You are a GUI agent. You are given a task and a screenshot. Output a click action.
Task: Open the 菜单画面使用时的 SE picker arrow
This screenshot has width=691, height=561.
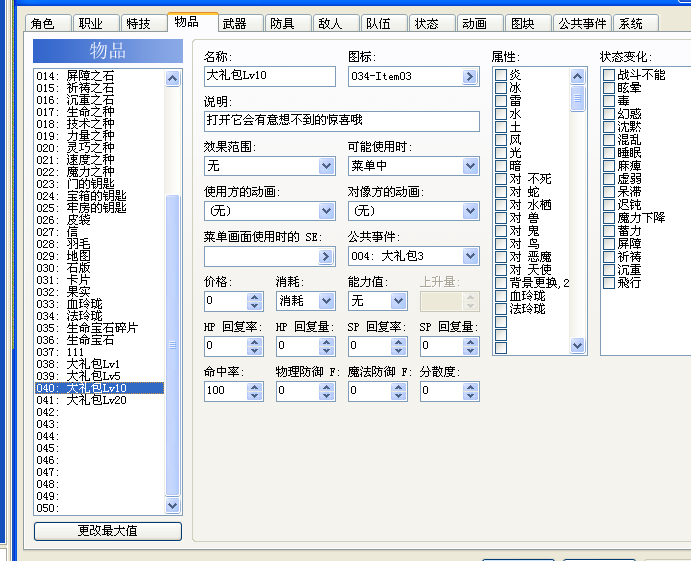[326, 256]
